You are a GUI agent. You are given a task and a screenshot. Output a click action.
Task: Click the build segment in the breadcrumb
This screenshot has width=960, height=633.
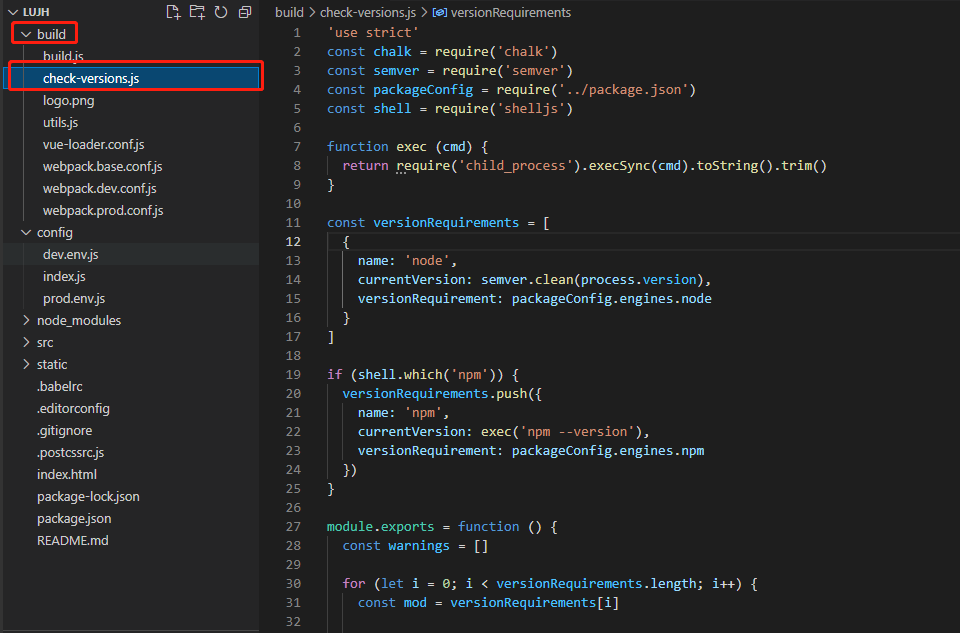click(x=289, y=12)
